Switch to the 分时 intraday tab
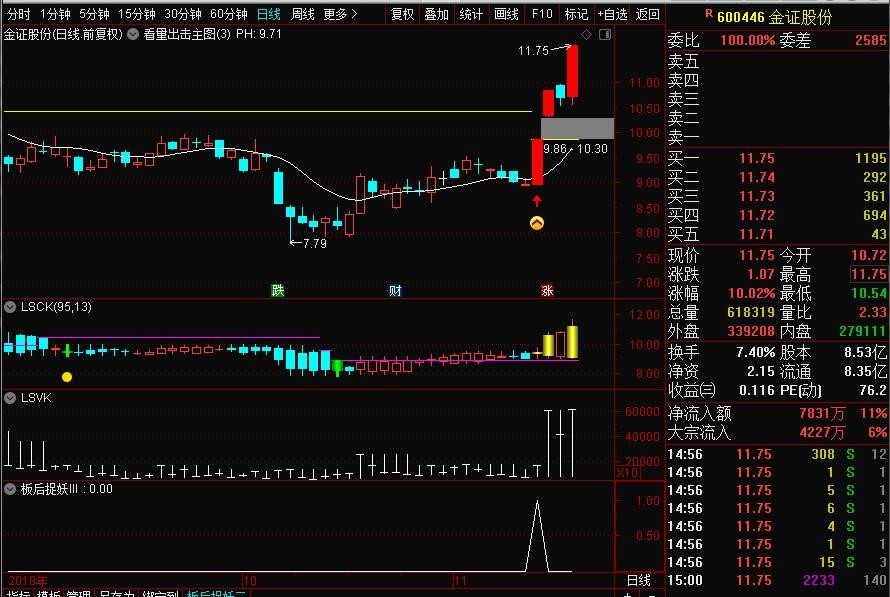The height and width of the screenshot is (597, 890). 19,14
